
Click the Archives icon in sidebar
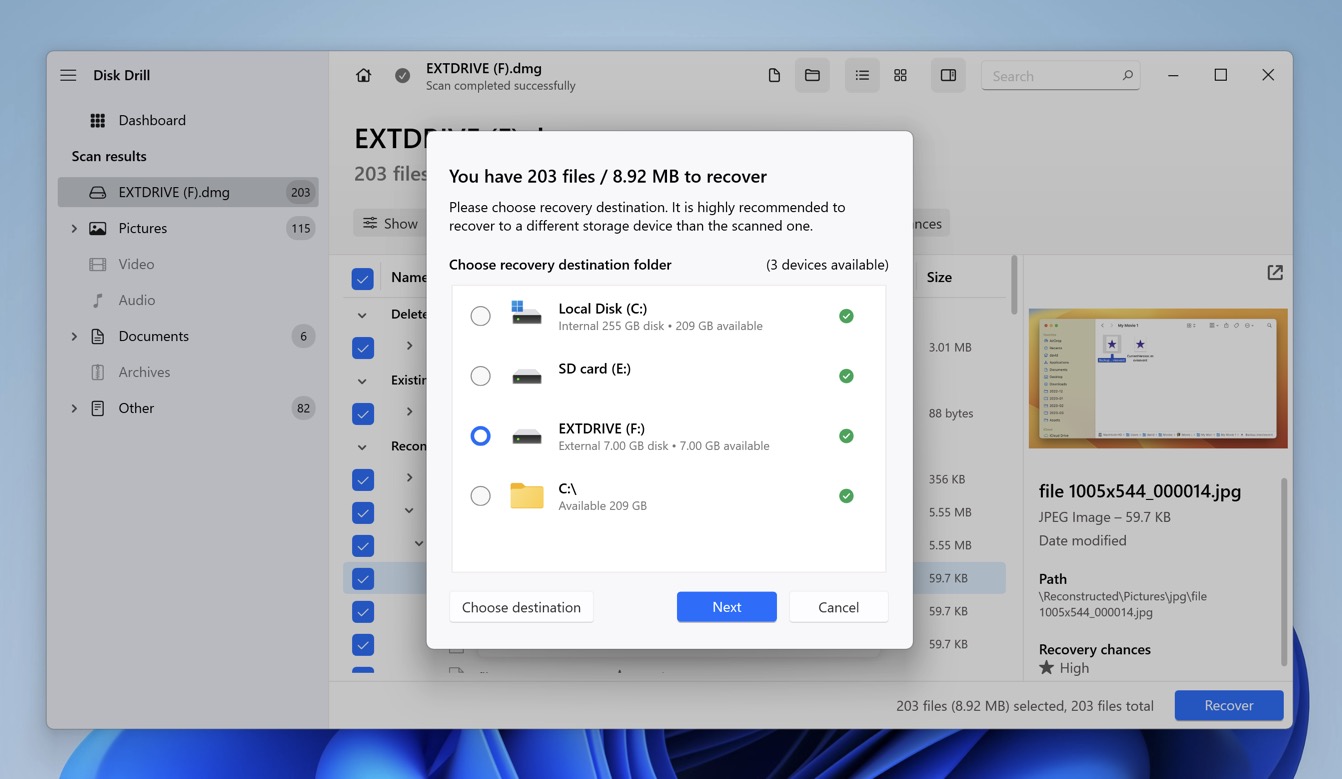click(97, 372)
